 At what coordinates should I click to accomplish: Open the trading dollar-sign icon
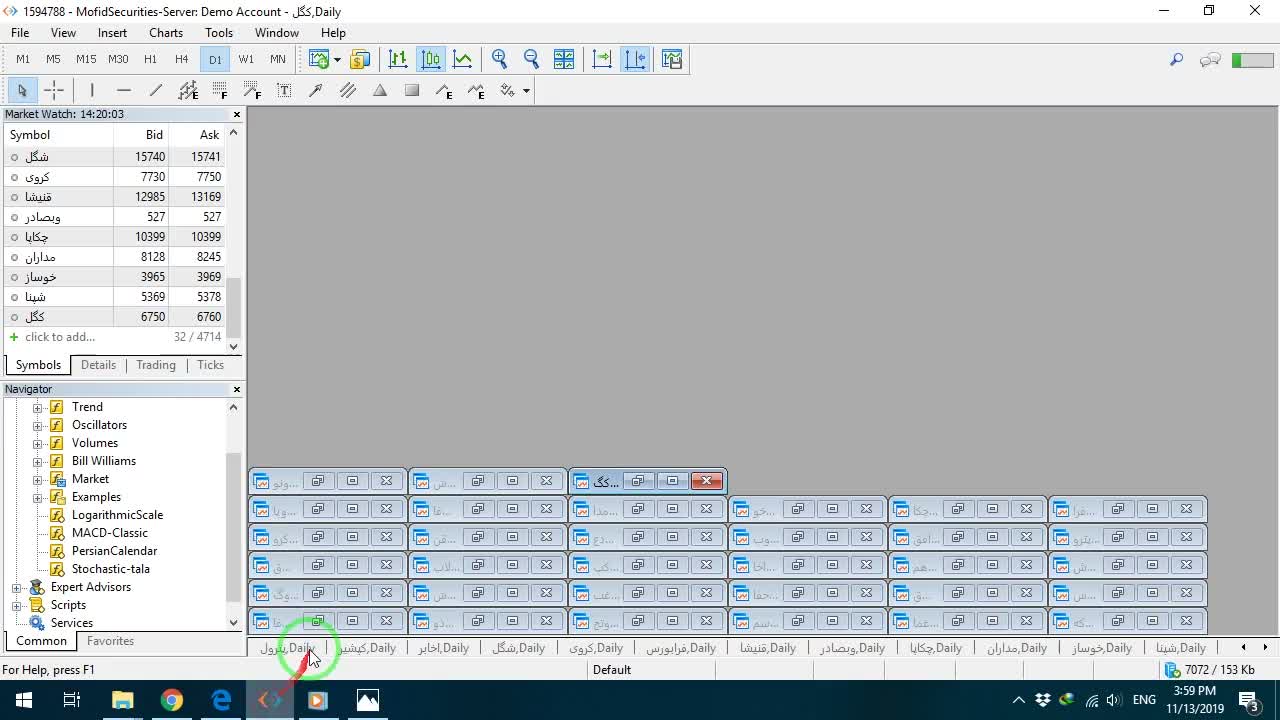(x=360, y=59)
